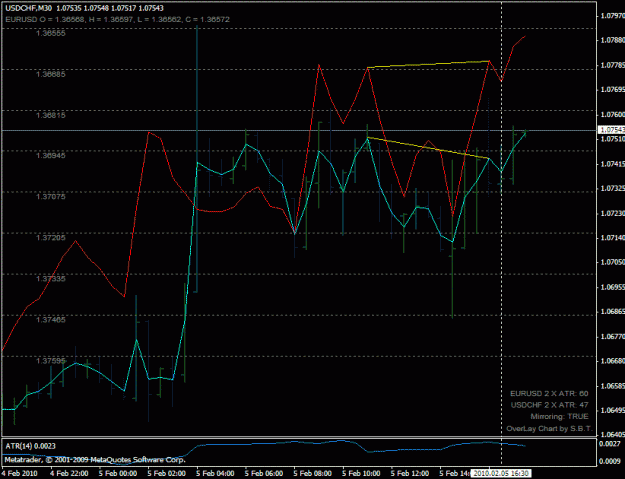This screenshot has width=625, height=479.
Task: Click the EURUSD overlay level 1.37205
Action: tap(51, 238)
